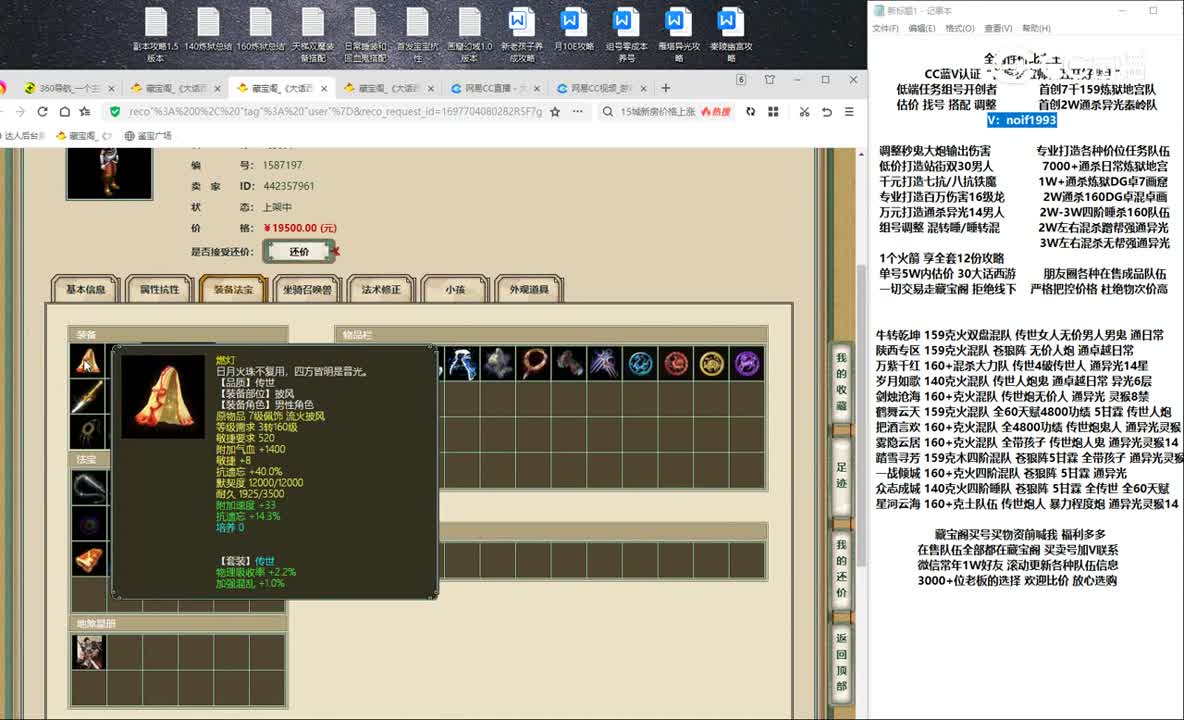Viewport: 1184px width, 720px height.
Task: Click the browser URL address field
Action: coord(335,112)
